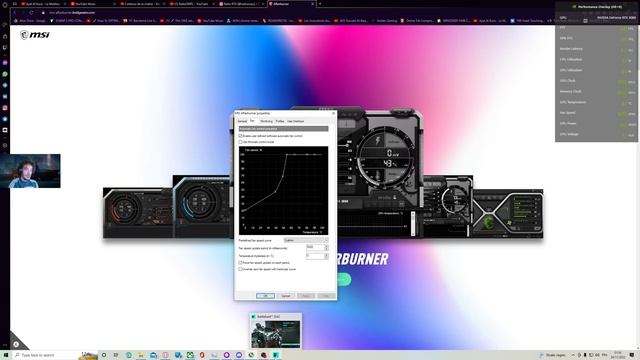
Task: Open Instagram in the browser sidebar
Action: pos(5,108)
